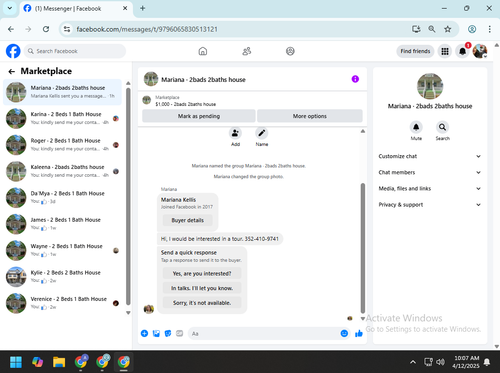Open the Windows Start menu
Viewport: 500px width, 373px height.
coord(16,362)
